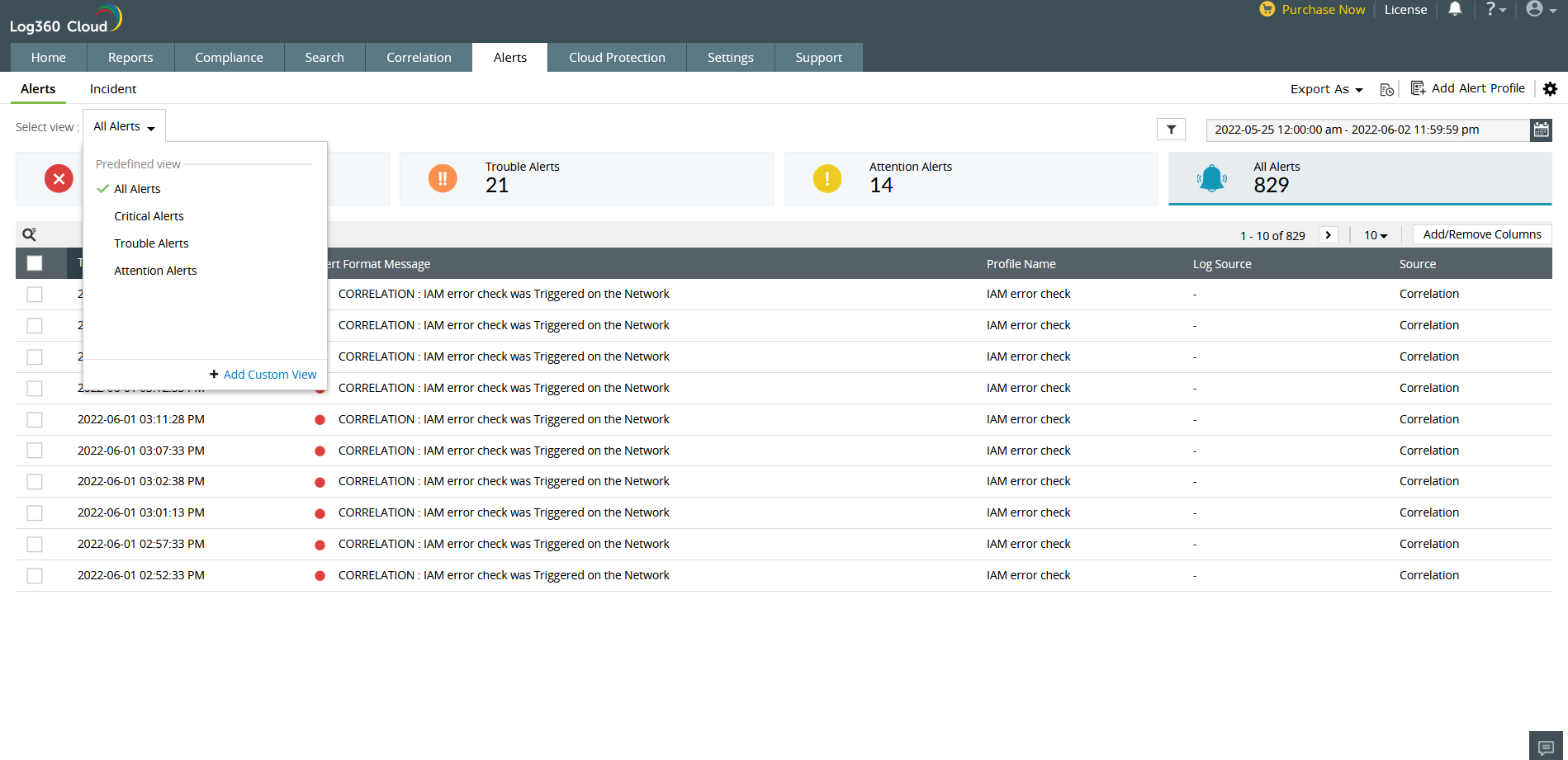Open the rows-per-page 10 dropdown
The width and height of the screenshot is (1568, 760).
(1375, 235)
